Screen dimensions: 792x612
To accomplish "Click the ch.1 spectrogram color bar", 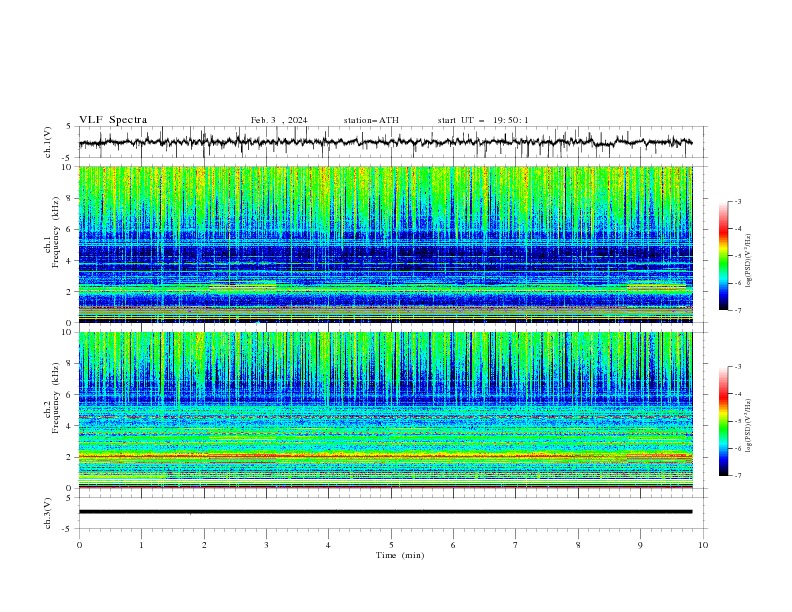I will point(723,255).
